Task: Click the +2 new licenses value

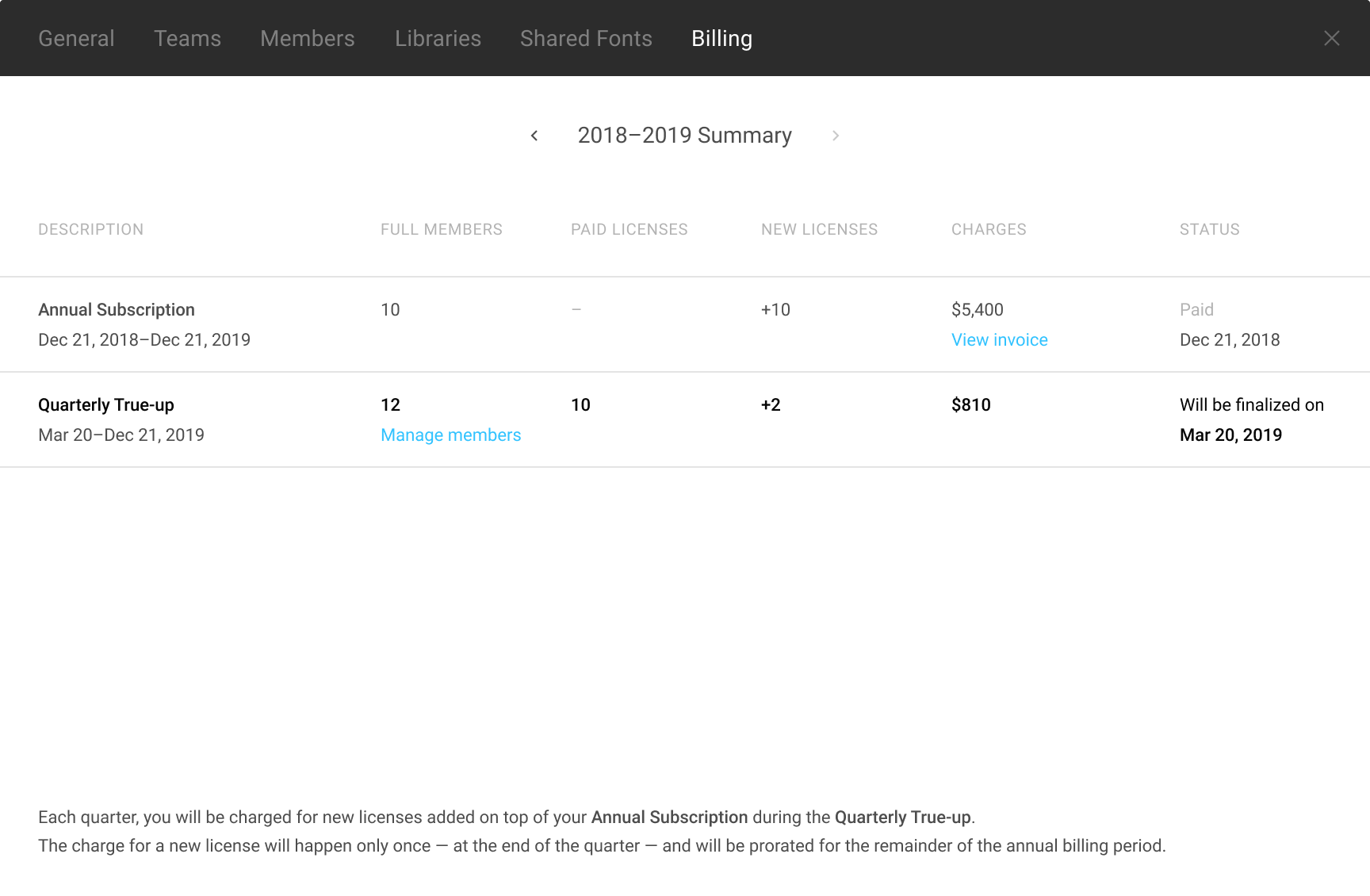Action: click(x=771, y=404)
